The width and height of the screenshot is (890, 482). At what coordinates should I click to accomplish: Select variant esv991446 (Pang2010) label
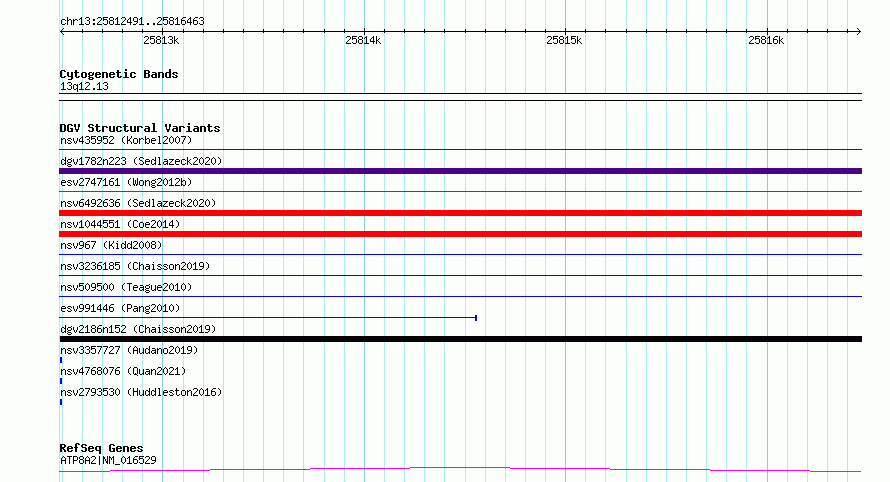[x=120, y=308]
